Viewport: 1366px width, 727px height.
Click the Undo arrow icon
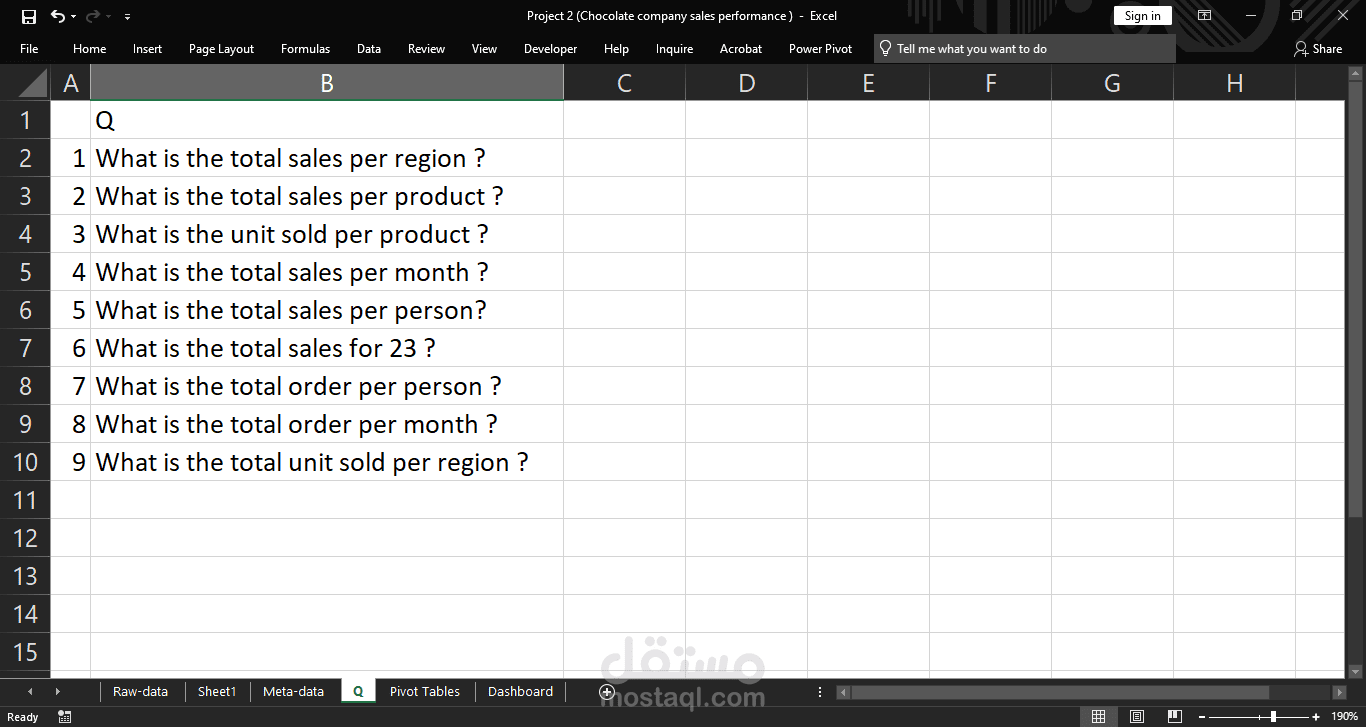pyautogui.click(x=58, y=16)
